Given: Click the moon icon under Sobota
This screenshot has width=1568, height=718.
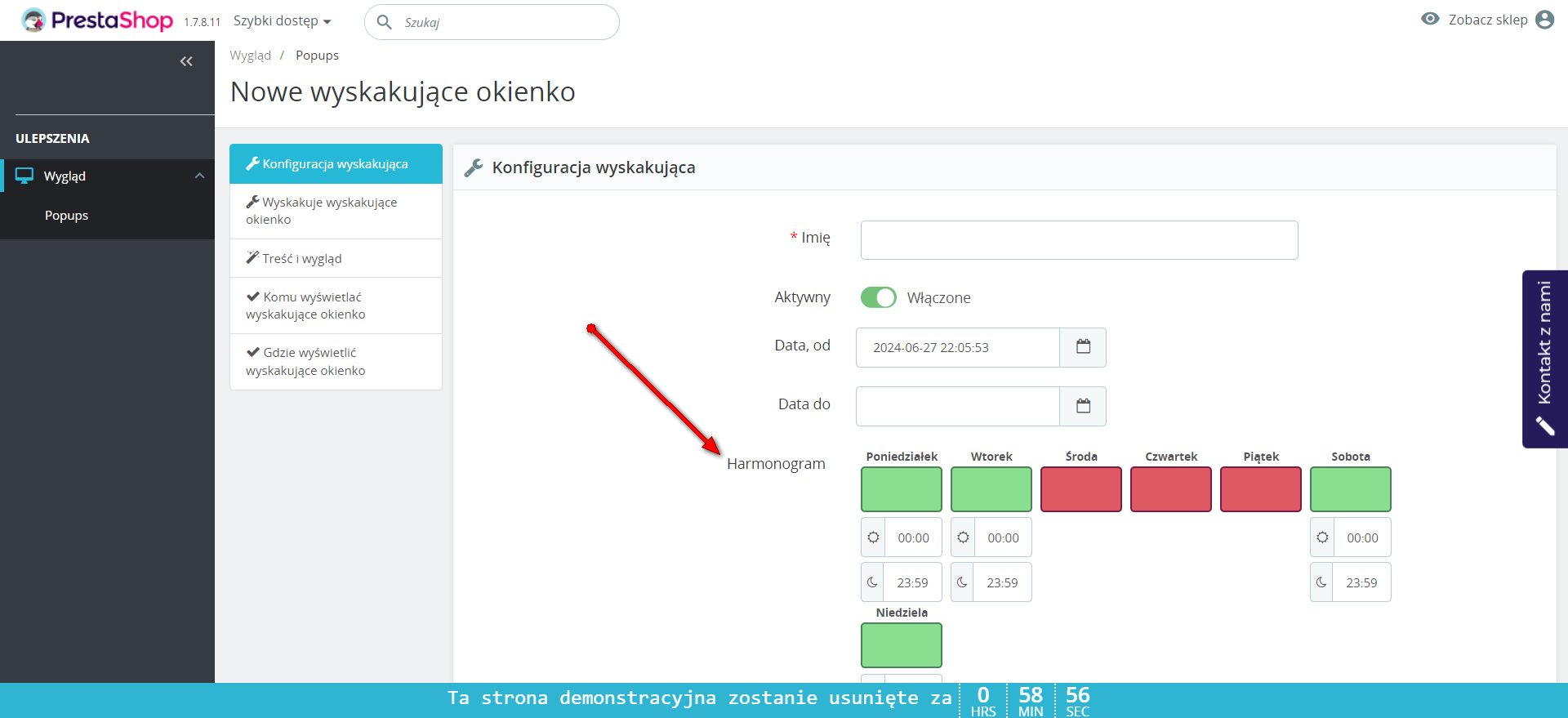Looking at the screenshot, I should 1322,582.
